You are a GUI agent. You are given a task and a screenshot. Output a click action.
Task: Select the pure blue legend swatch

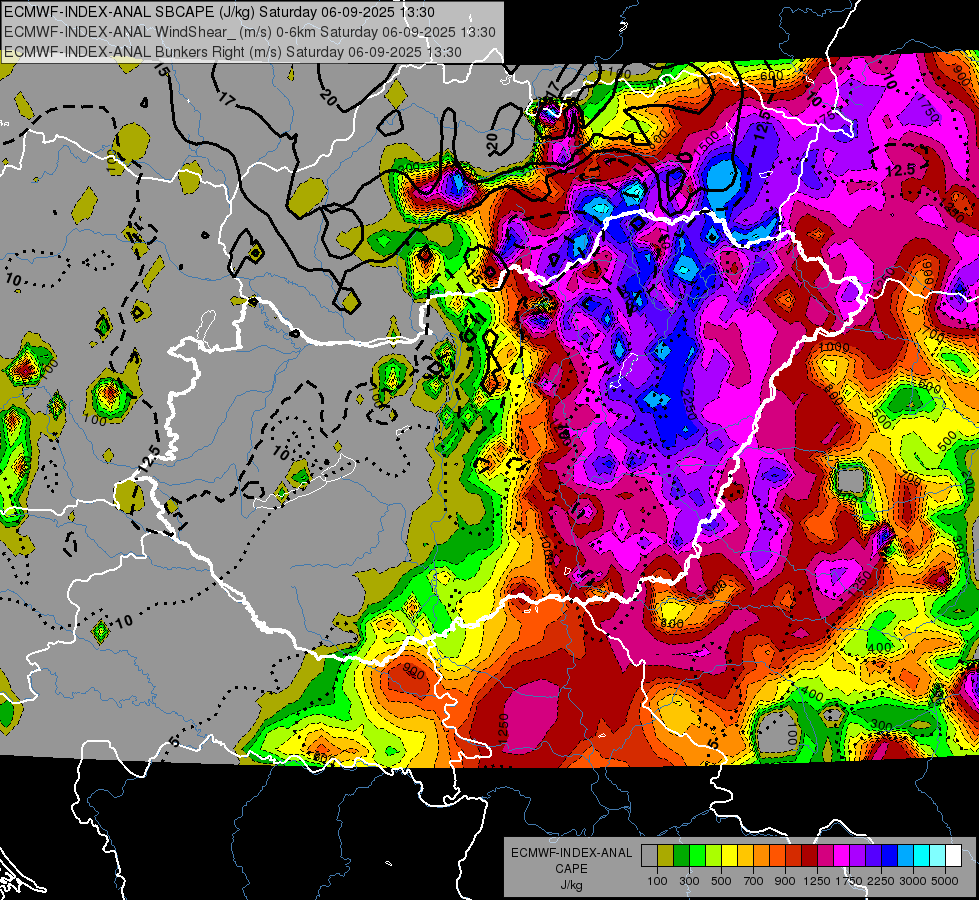pos(889,856)
